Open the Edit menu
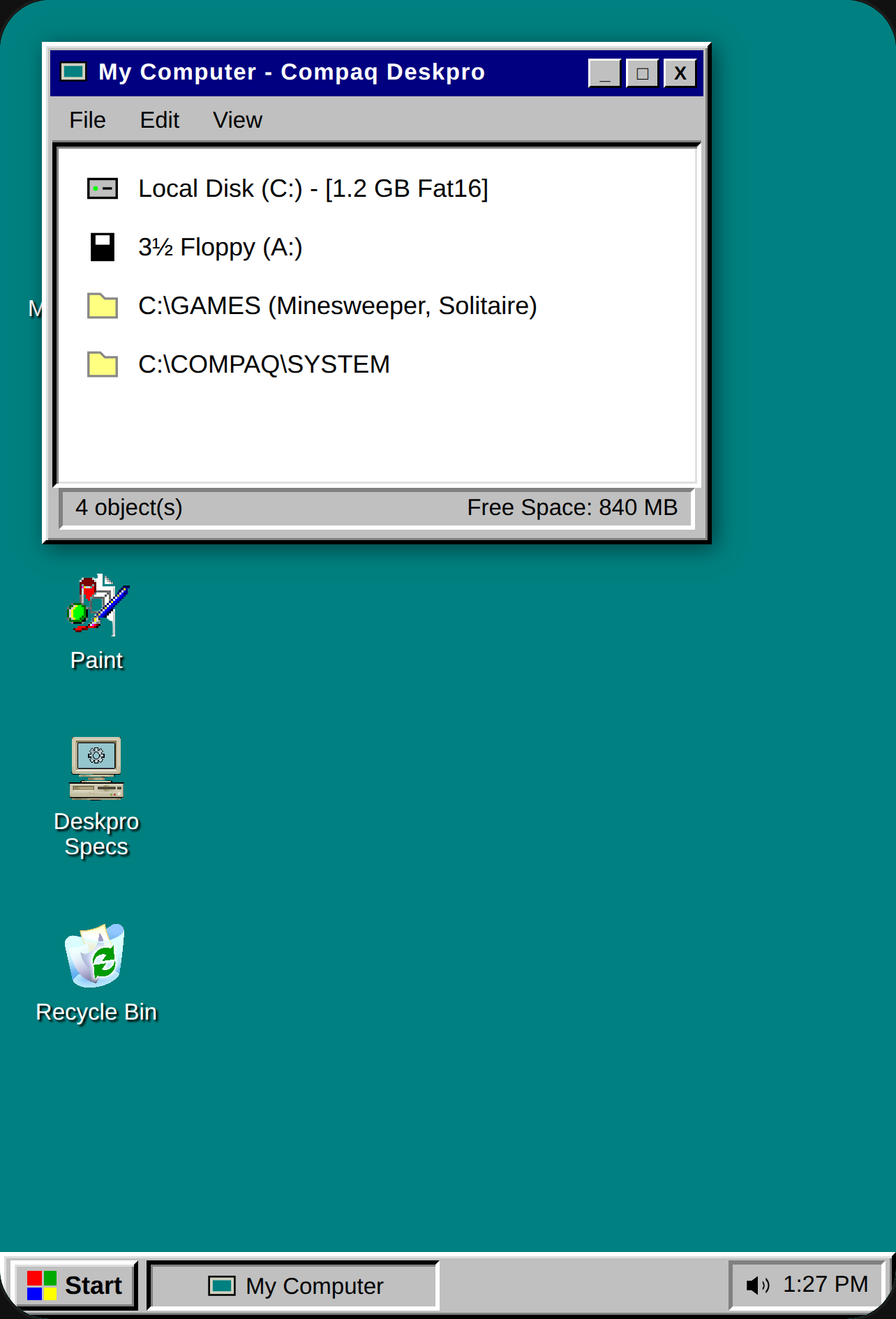 coord(160,120)
